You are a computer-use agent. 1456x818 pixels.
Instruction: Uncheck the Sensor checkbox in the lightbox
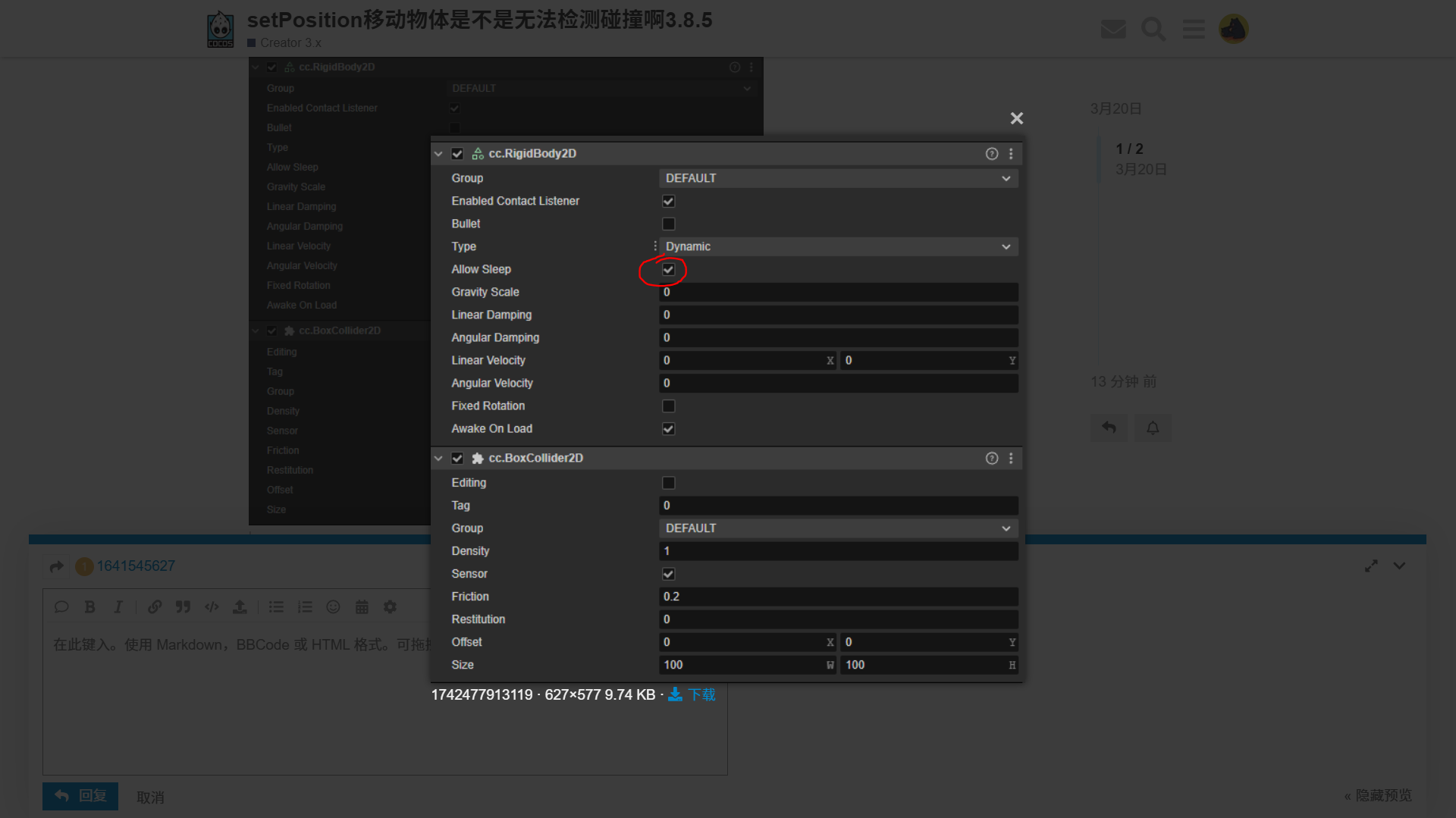[668, 574]
